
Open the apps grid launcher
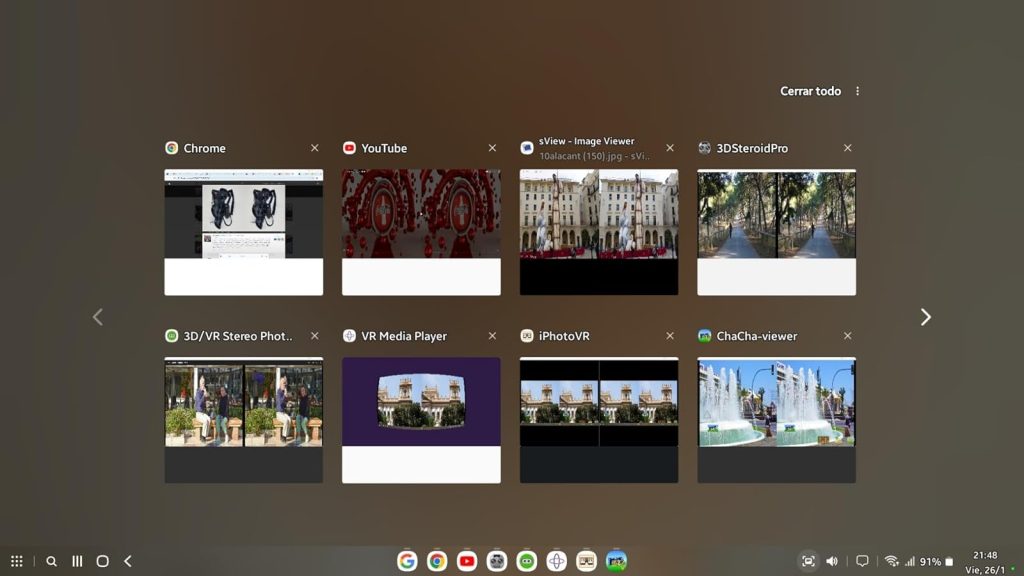tap(17, 561)
